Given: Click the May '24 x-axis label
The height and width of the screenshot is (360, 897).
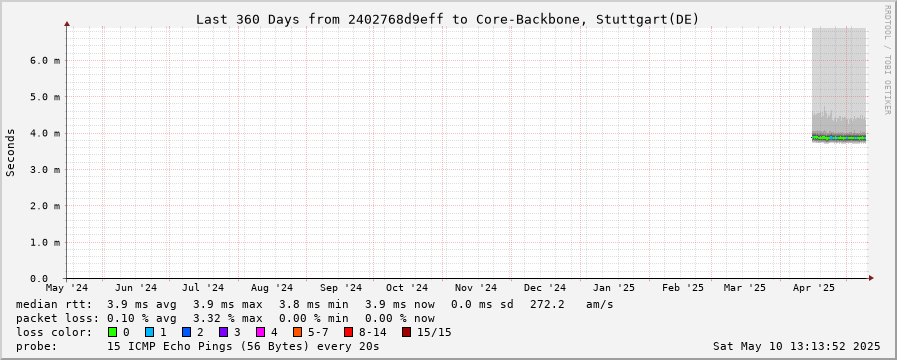Looking at the screenshot, I should coord(67,288).
